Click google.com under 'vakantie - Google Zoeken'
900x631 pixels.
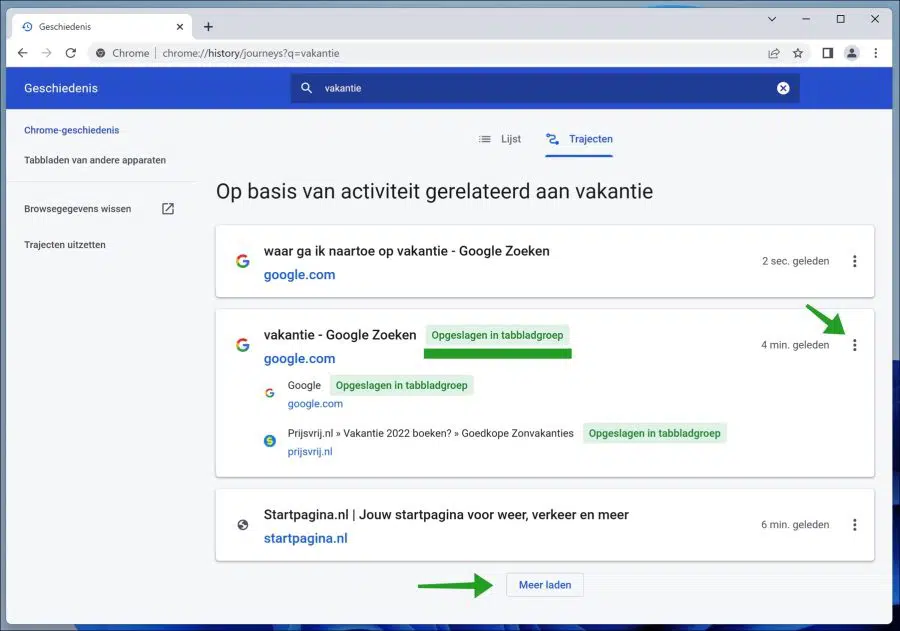point(299,359)
